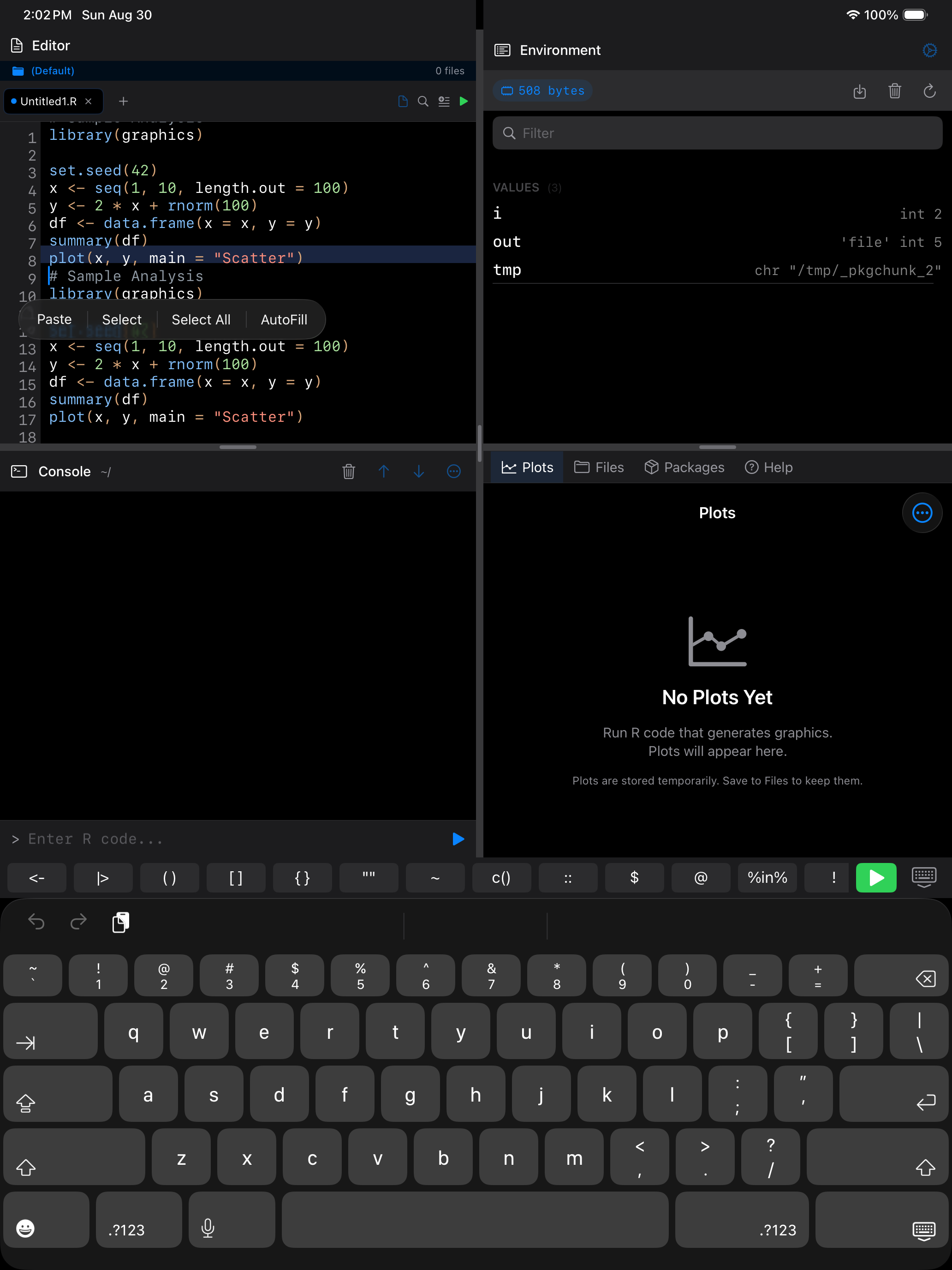Submit console code with blue play button
Viewport: 952px width, 1270px height.
(458, 839)
